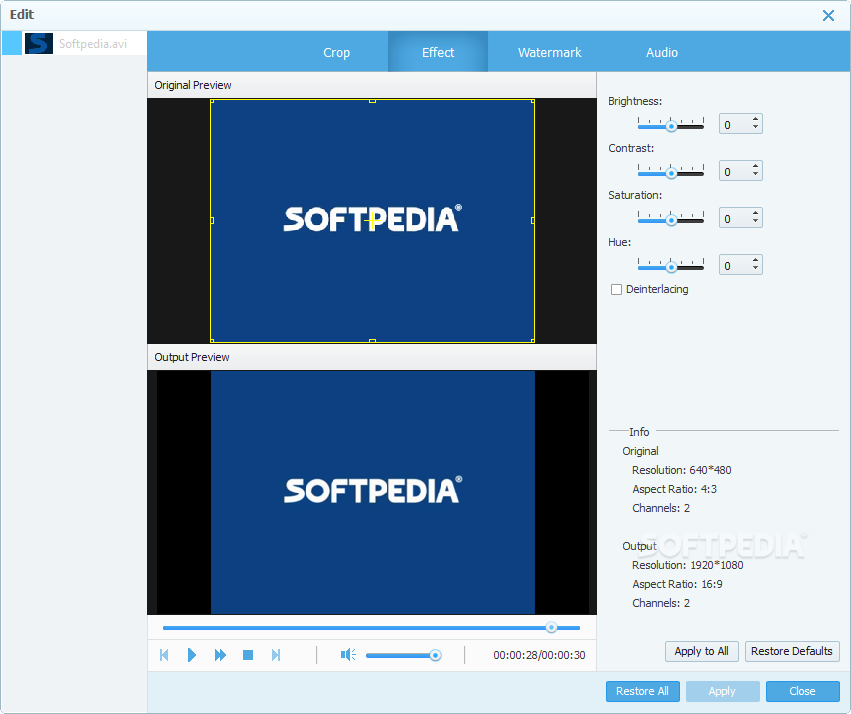Stop the video playback

tap(248, 655)
